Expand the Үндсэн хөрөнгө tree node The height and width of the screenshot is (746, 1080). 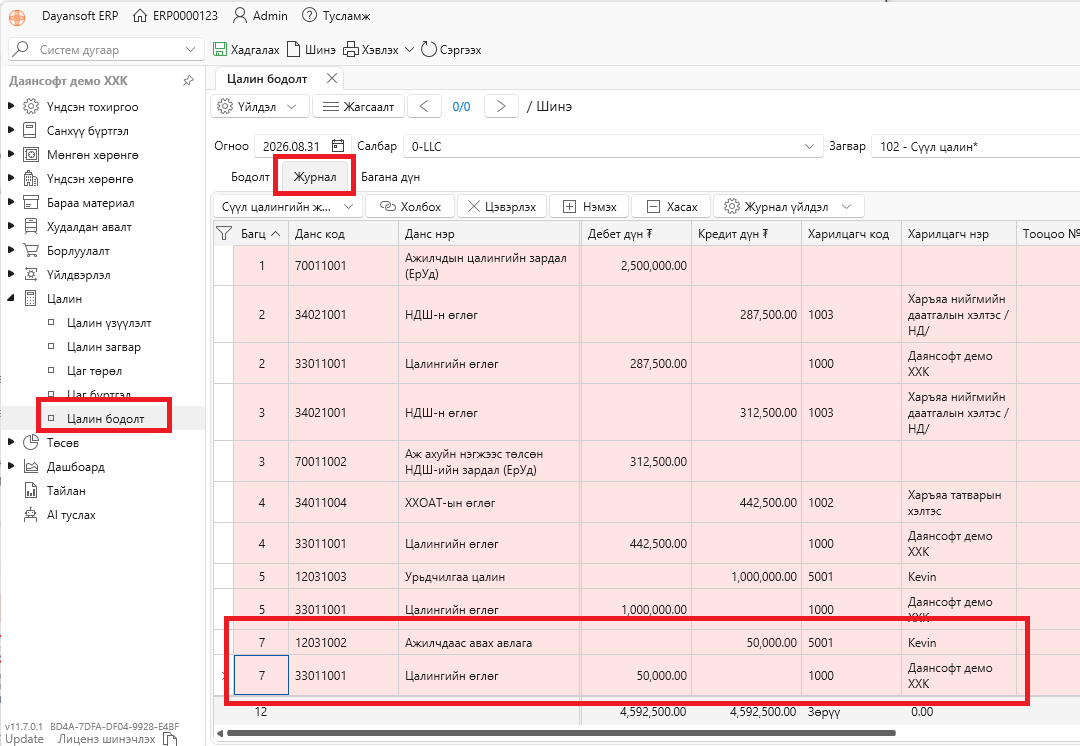click(x=11, y=178)
